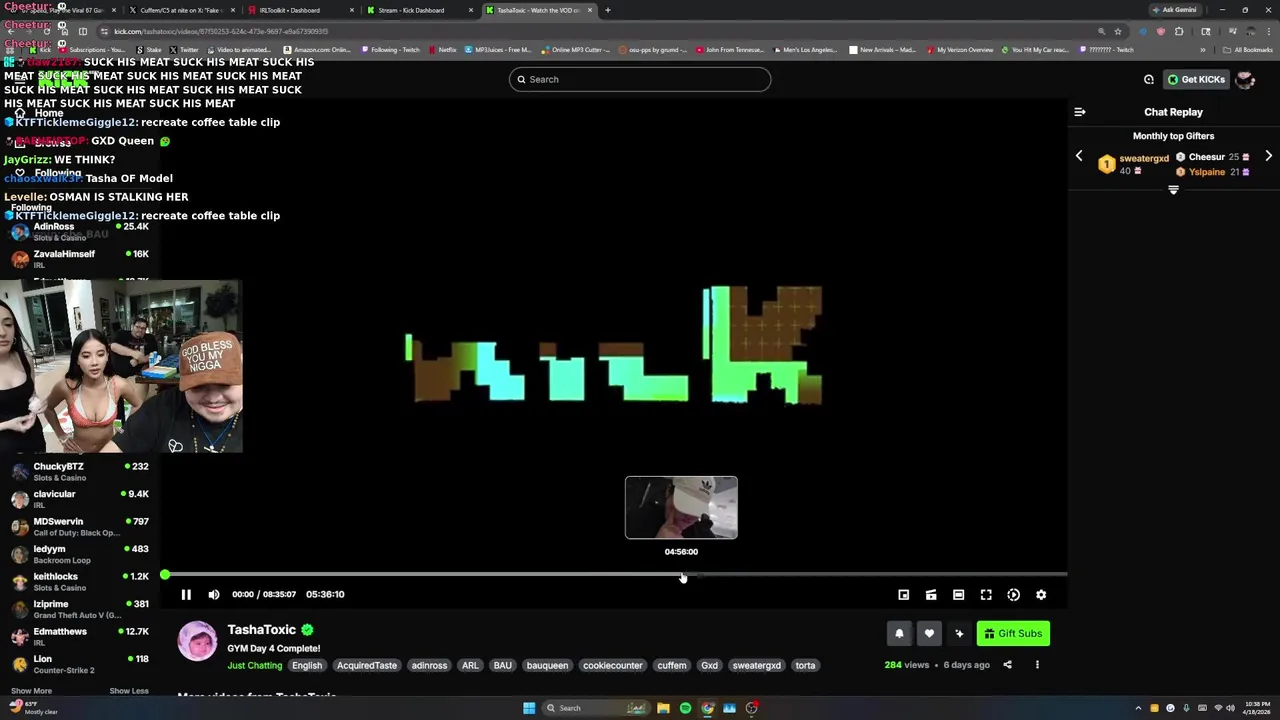Open Windows Start menu
1280x720 pixels.
click(529, 708)
